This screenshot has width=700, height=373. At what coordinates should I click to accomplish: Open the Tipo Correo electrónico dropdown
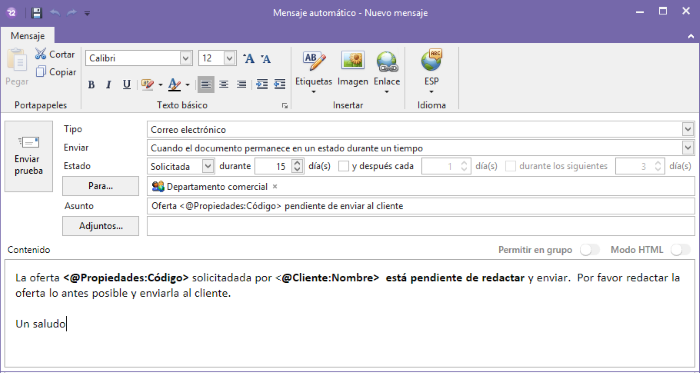688,129
